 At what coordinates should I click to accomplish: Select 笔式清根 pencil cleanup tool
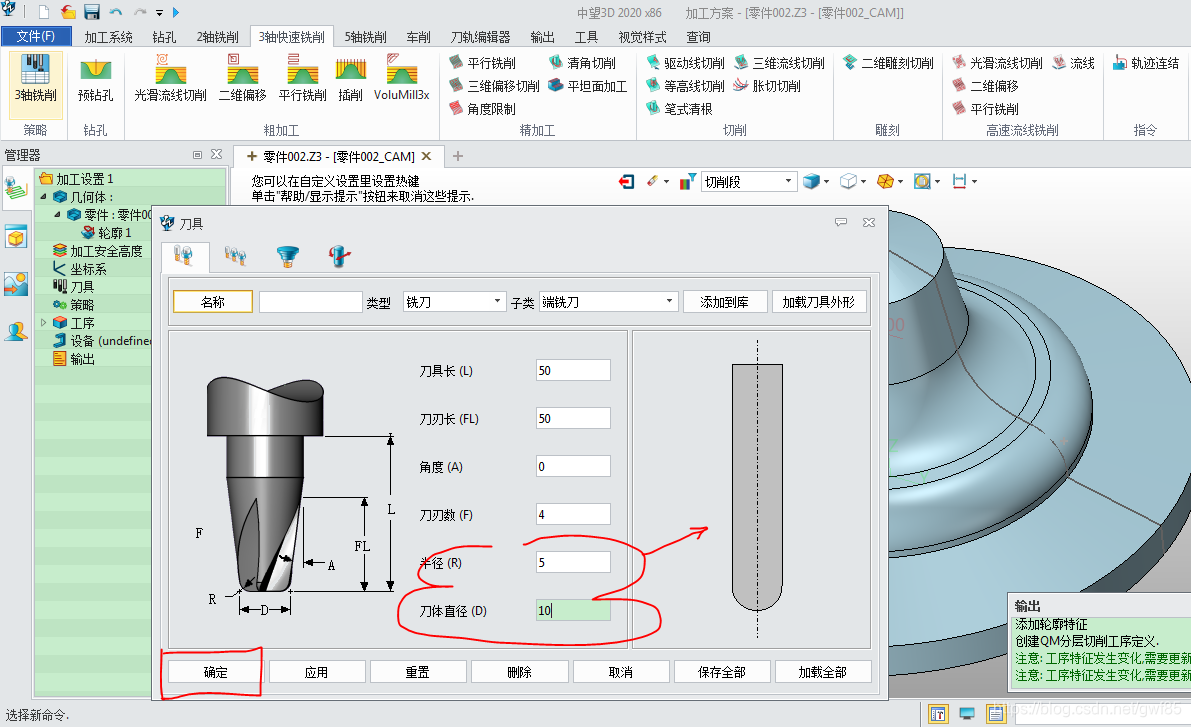[x=680, y=109]
